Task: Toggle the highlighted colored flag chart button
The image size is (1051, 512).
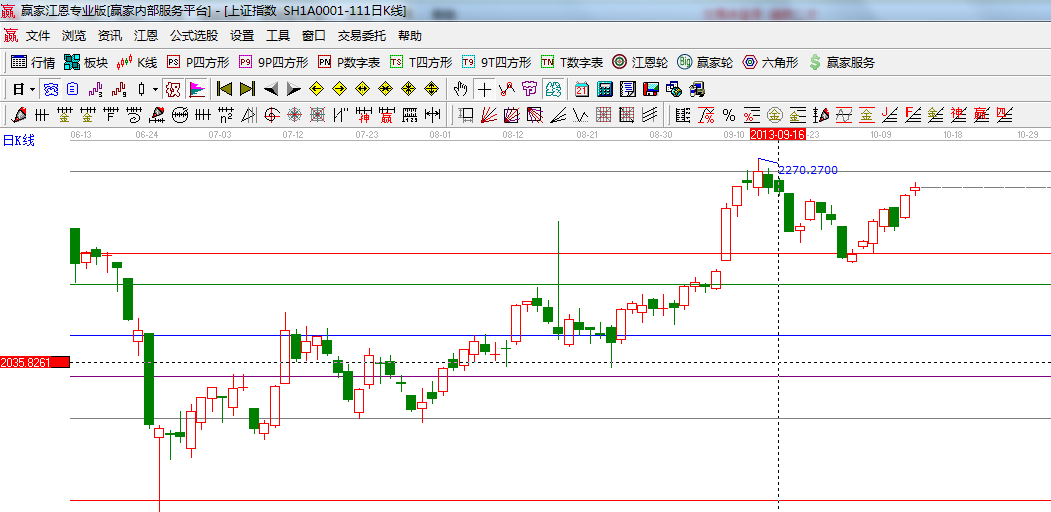Action: pos(196,89)
